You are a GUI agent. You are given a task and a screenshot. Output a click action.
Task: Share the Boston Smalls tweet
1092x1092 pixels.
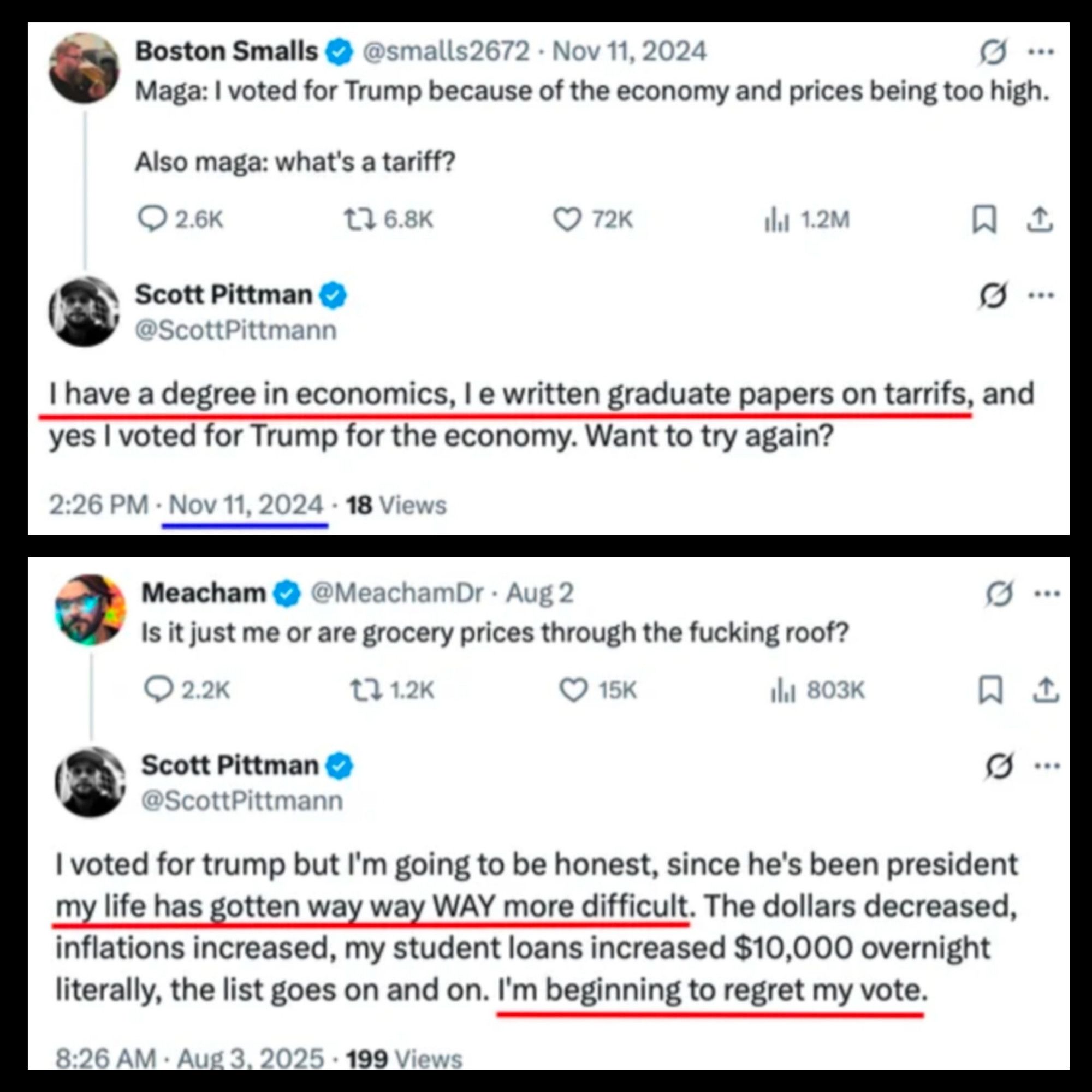1039,220
